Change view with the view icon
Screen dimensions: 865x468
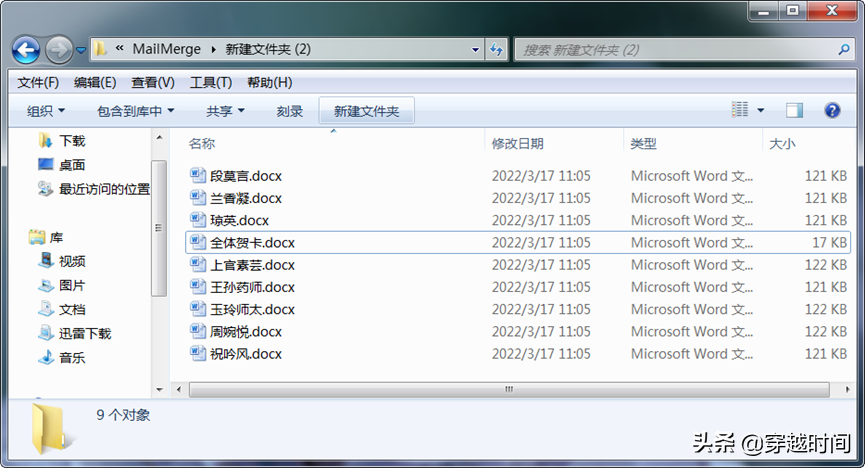click(740, 110)
